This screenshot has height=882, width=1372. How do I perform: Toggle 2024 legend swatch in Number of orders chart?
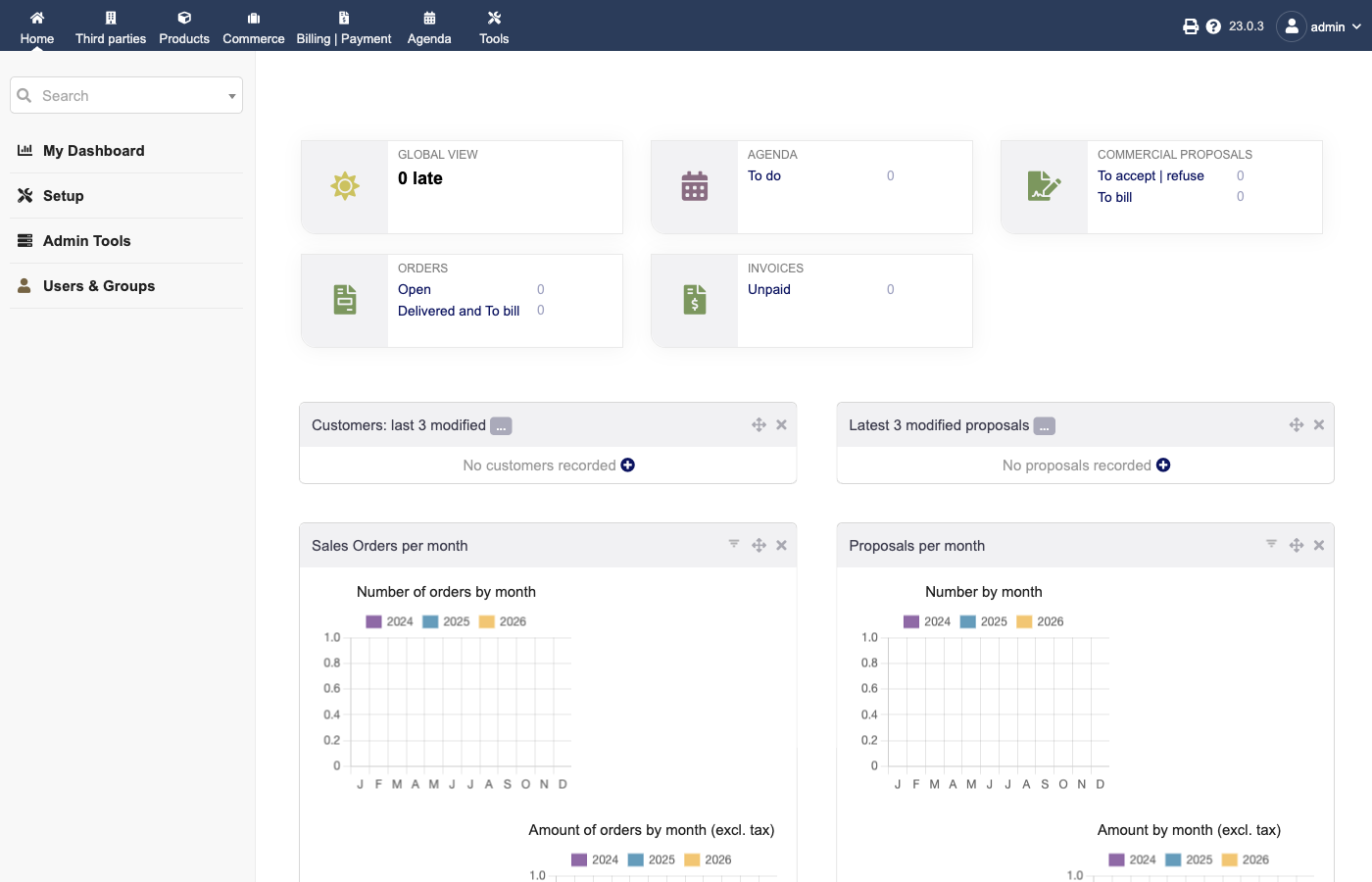point(373,621)
